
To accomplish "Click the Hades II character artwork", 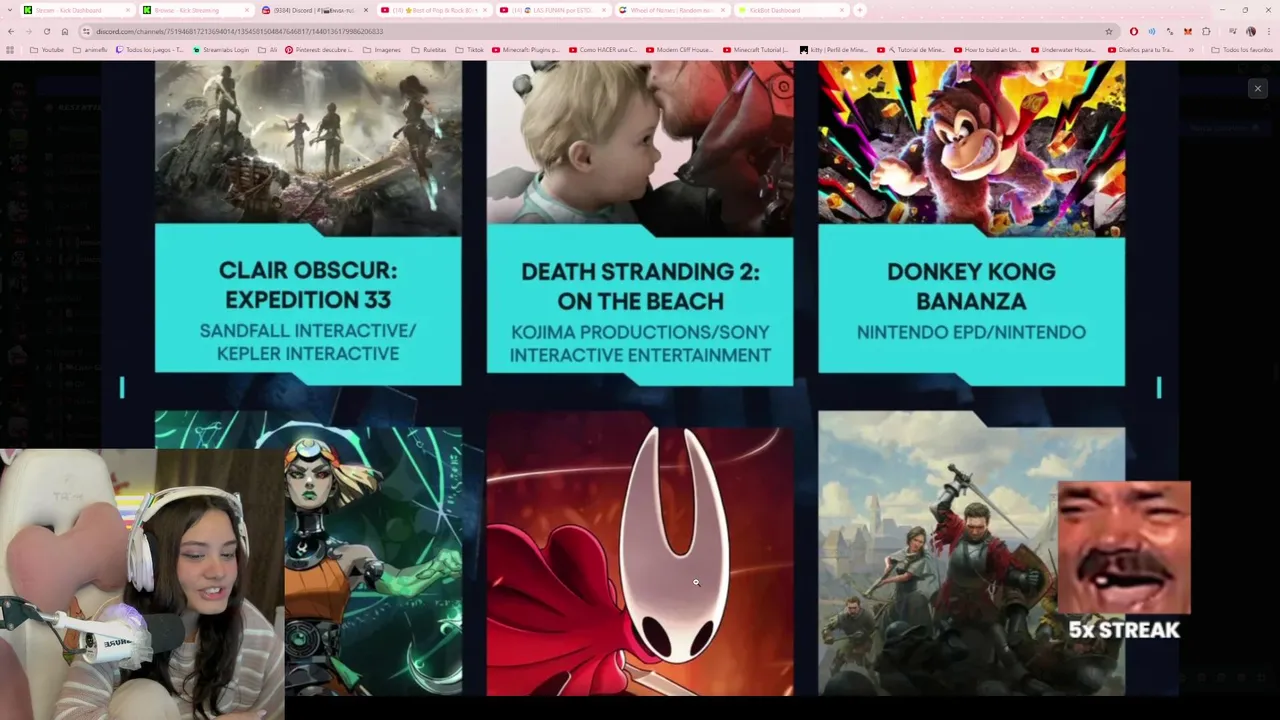I will click(x=373, y=560).
